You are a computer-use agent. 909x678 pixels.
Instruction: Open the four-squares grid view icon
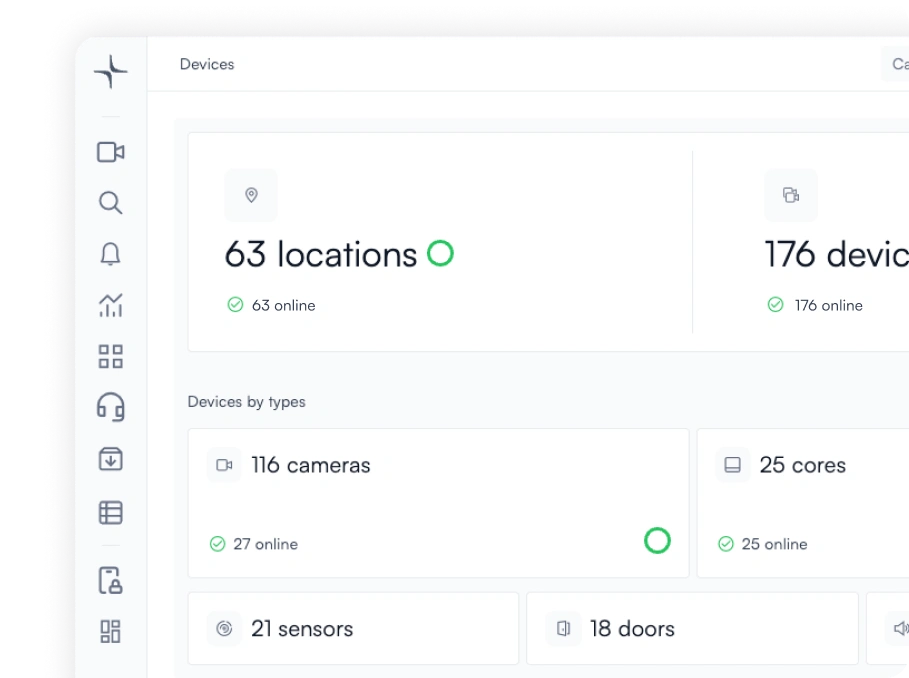(x=110, y=356)
